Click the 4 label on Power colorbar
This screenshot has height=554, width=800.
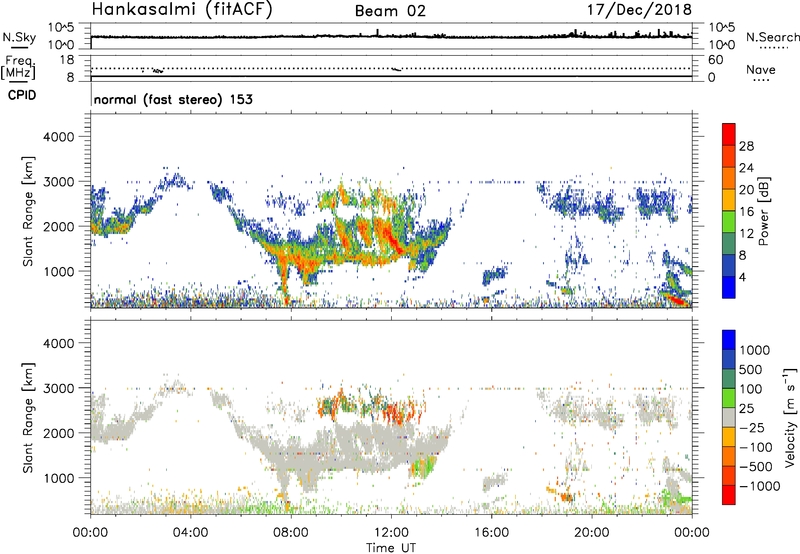coord(743,277)
